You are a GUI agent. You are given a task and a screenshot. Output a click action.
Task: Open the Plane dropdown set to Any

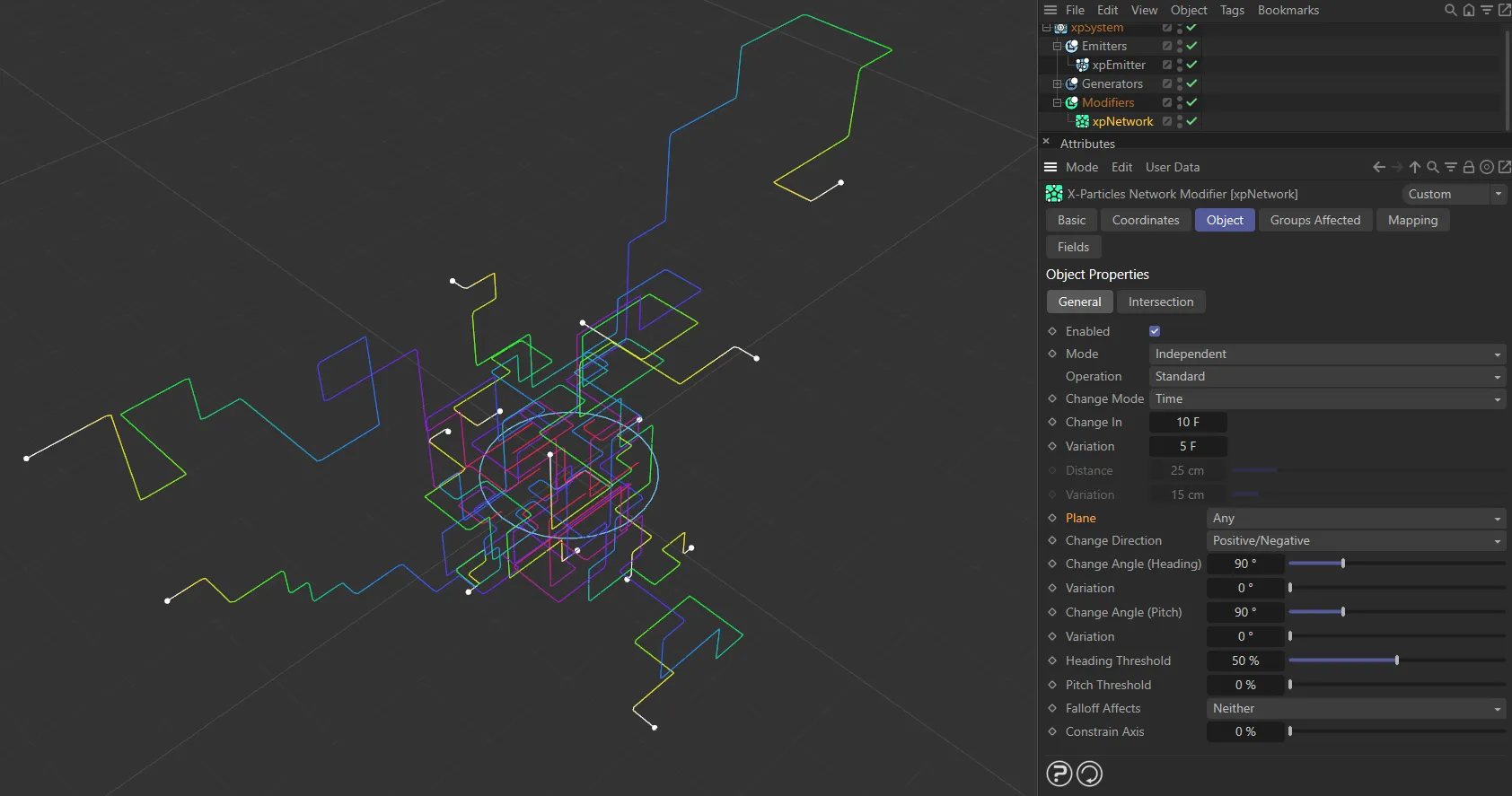pos(1356,518)
